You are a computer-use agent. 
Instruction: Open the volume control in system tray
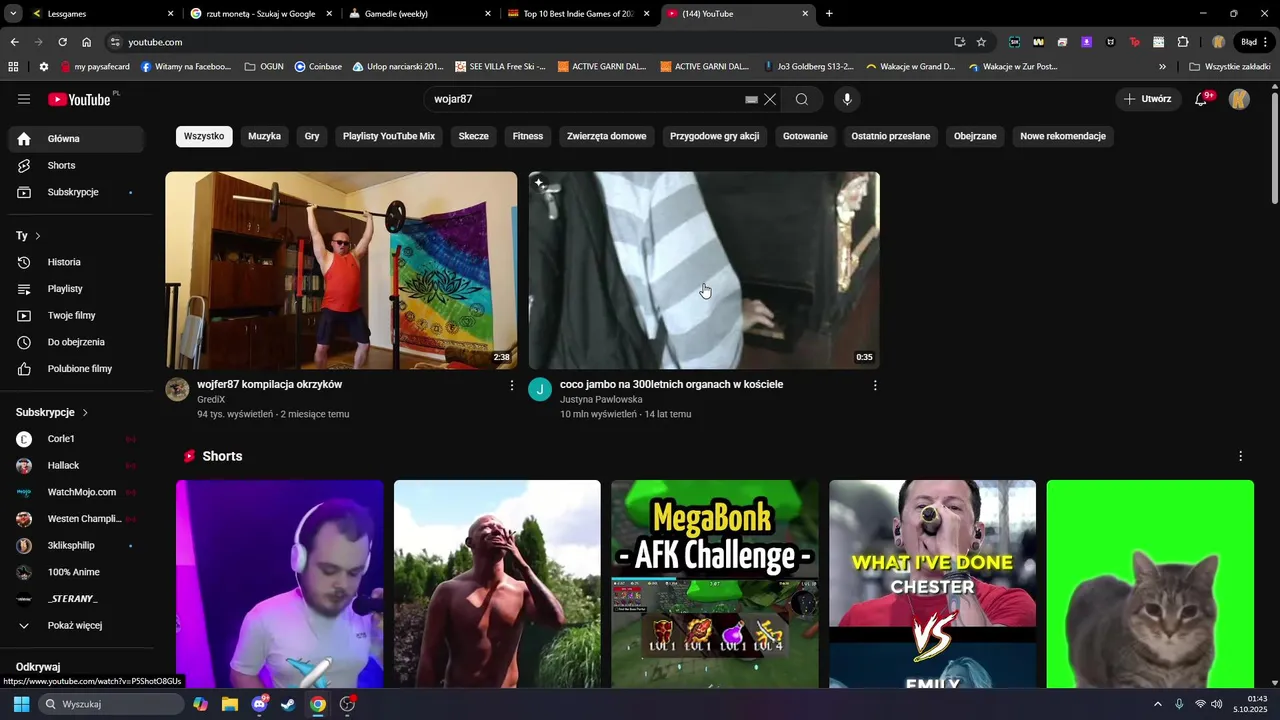[1217, 704]
